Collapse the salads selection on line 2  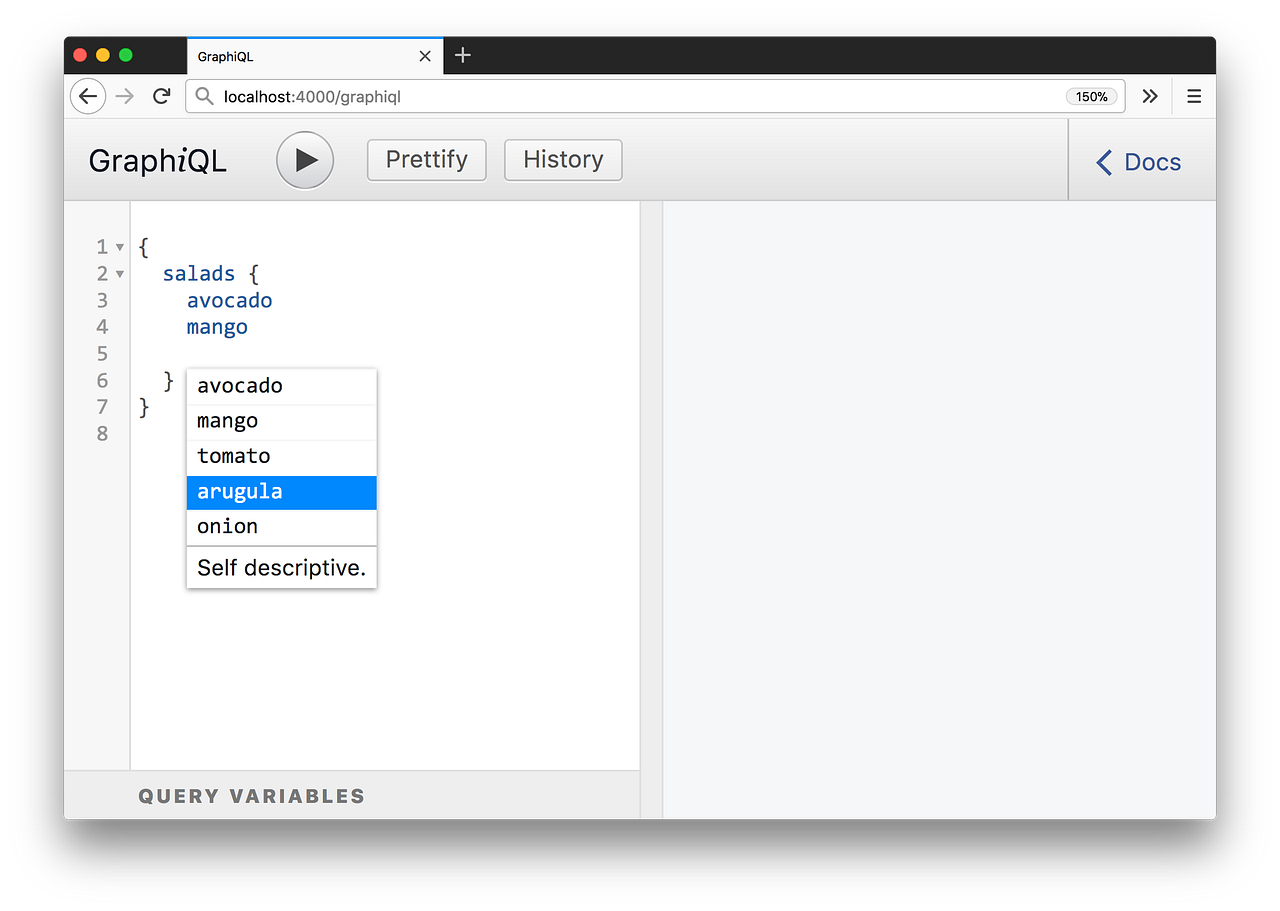118,273
